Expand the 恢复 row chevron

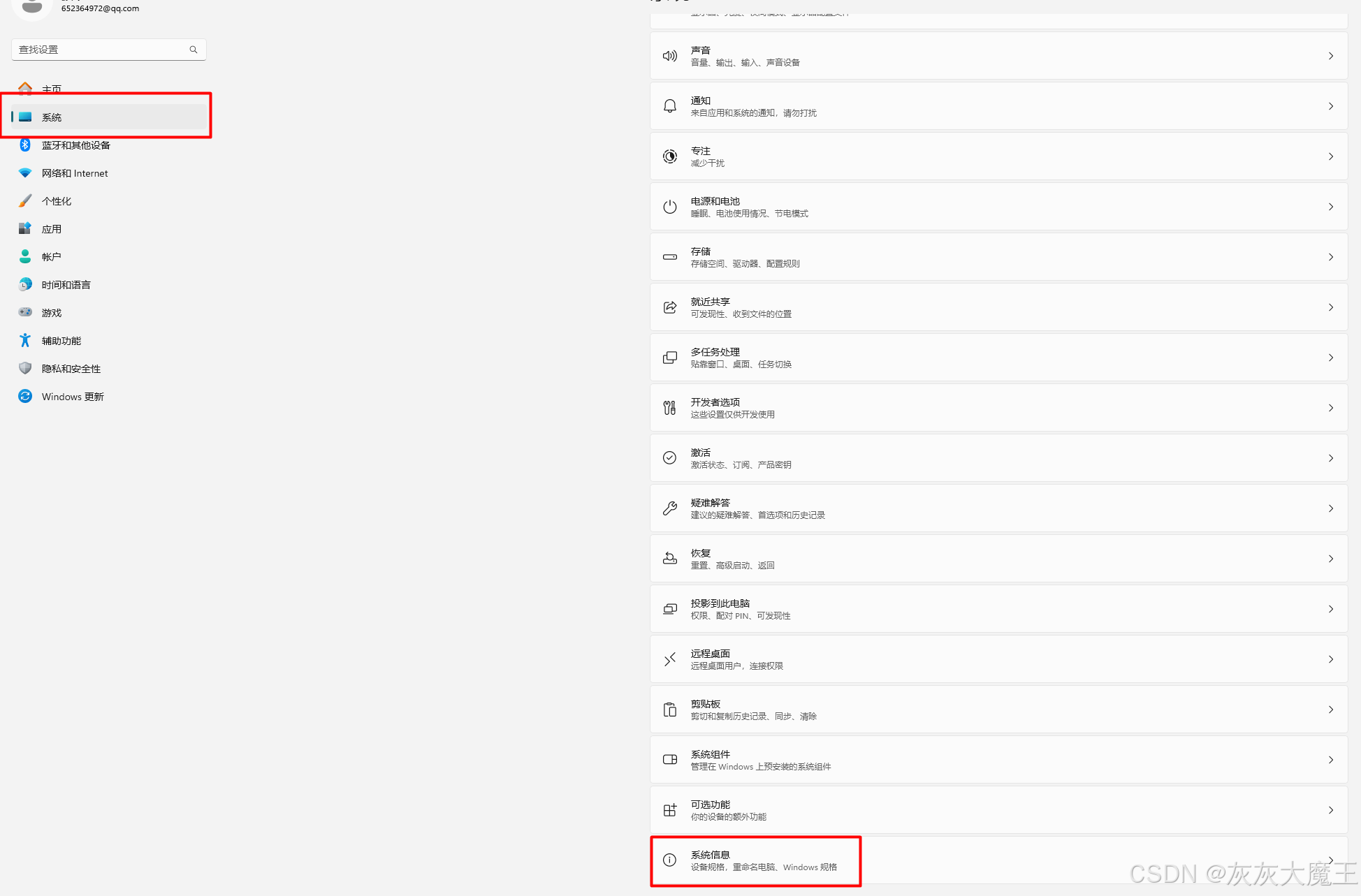pos(1331,559)
